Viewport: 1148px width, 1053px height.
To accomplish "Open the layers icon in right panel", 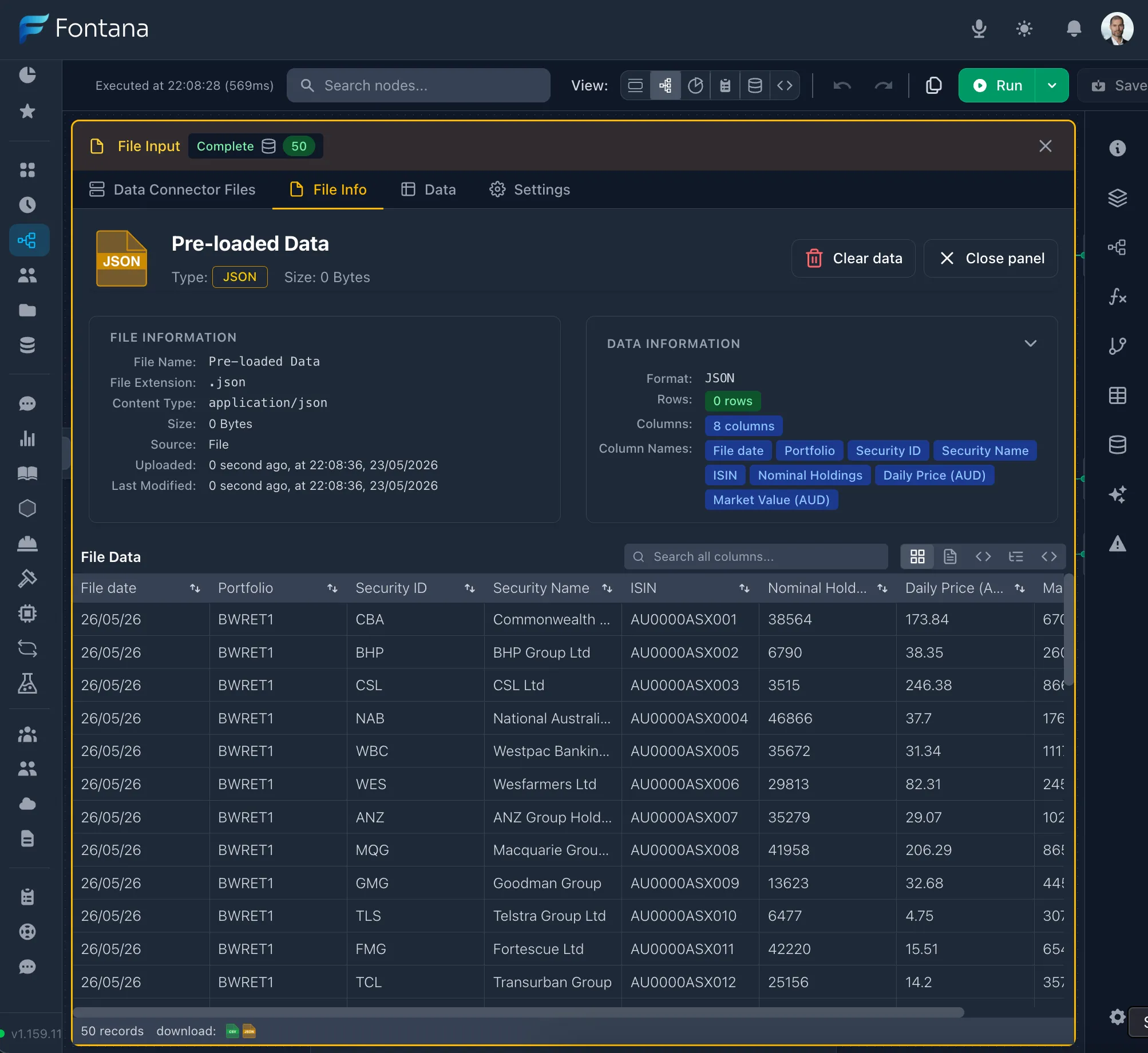I will click(1117, 198).
